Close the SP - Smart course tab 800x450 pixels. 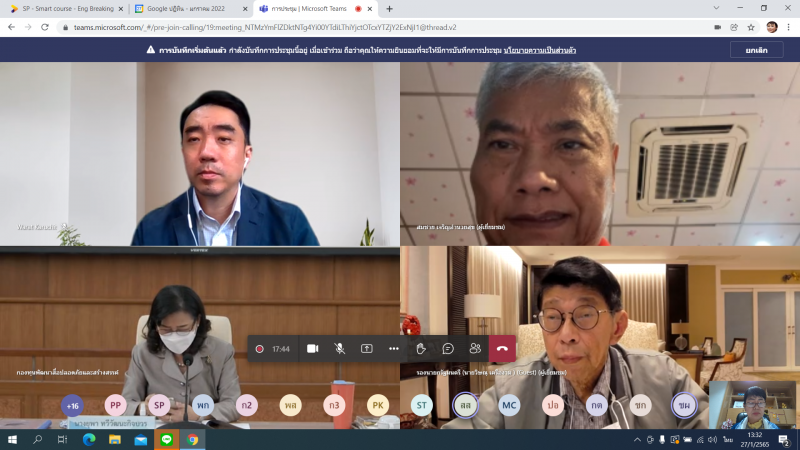[x=121, y=9]
